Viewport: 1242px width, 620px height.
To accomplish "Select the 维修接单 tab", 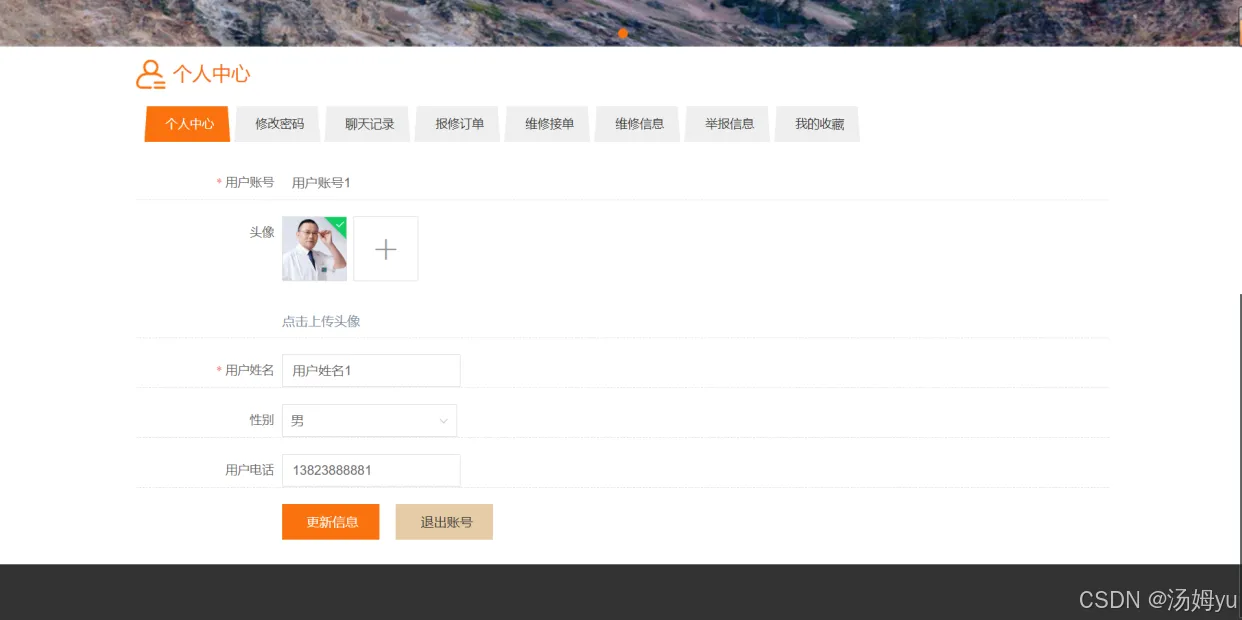I will tap(549, 124).
